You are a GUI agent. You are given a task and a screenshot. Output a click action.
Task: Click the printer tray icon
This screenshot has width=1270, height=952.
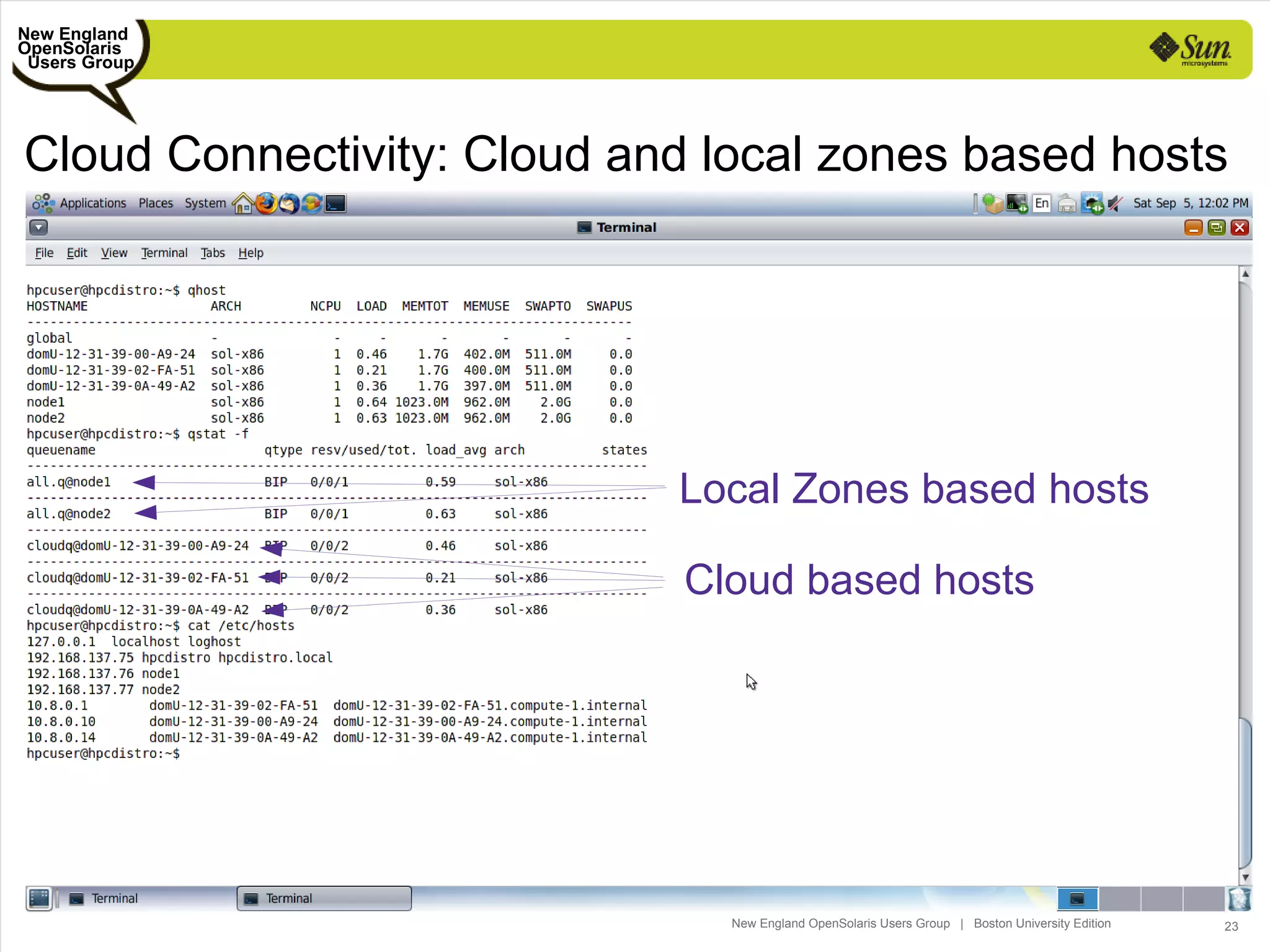tap(1067, 203)
